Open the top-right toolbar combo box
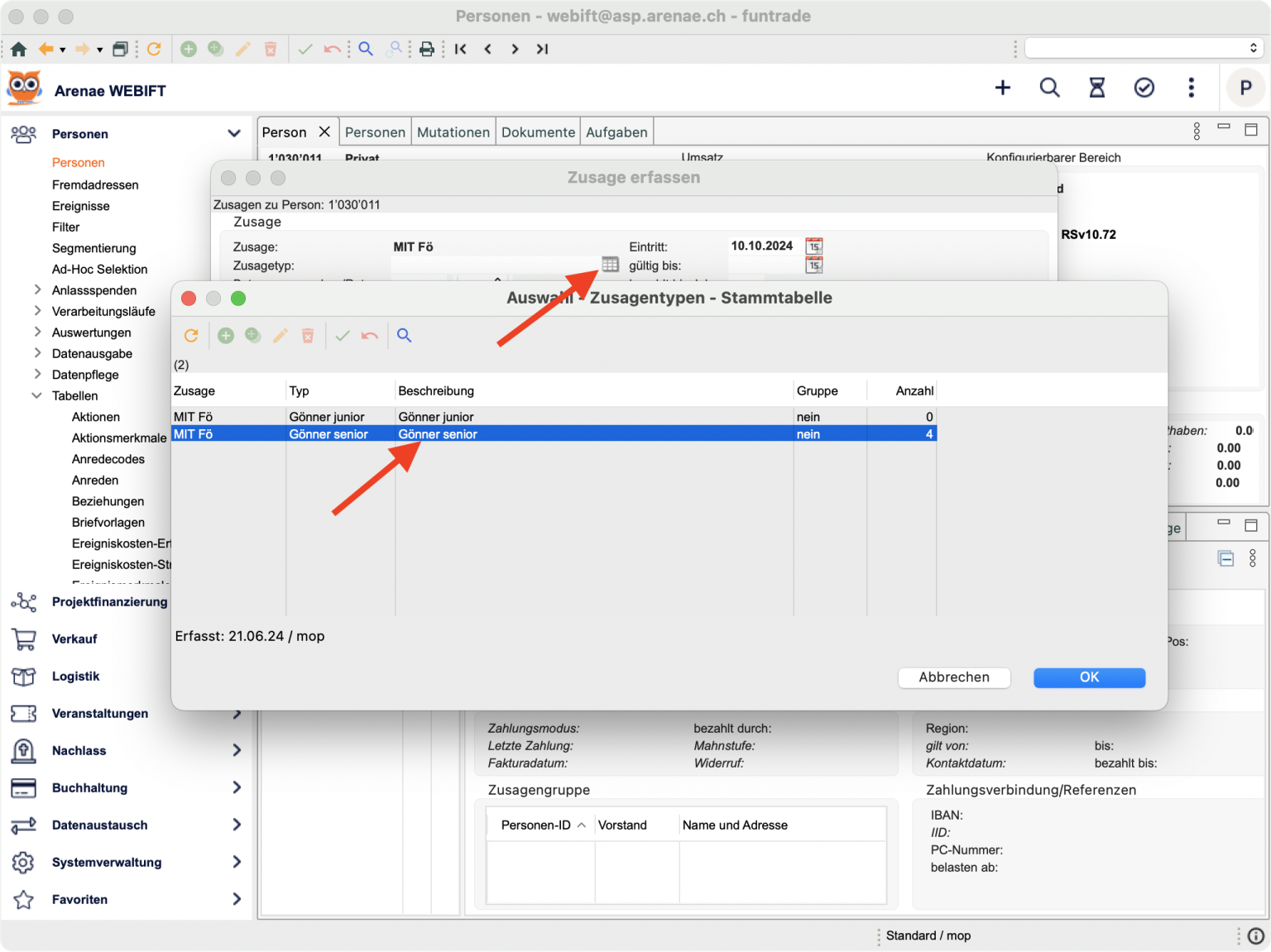The width and height of the screenshot is (1271, 952). (1143, 49)
